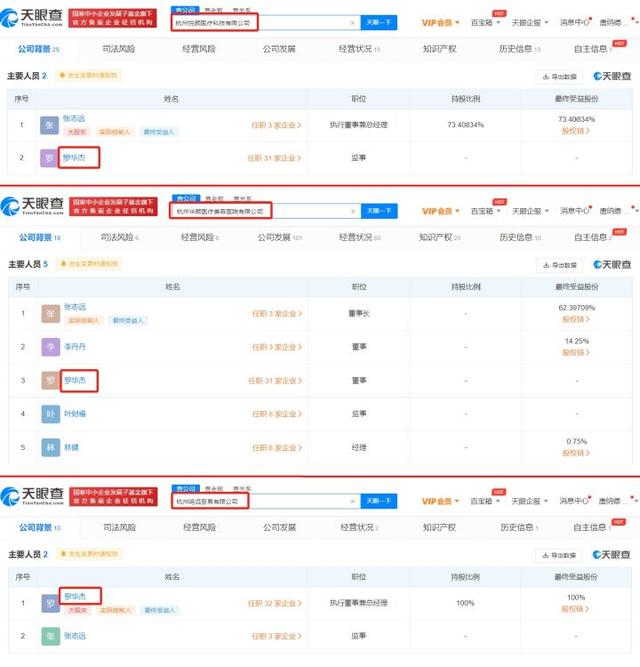640x667 pixels.
Task: Click 叶财福's blue avatar icon
Action: (x=51, y=414)
